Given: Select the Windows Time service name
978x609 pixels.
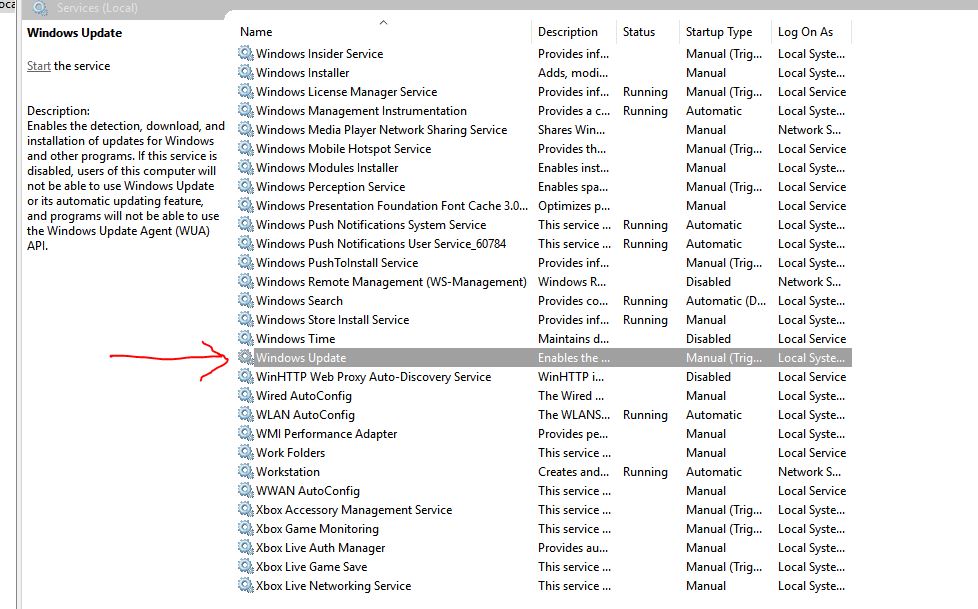Looking at the screenshot, I should (296, 338).
